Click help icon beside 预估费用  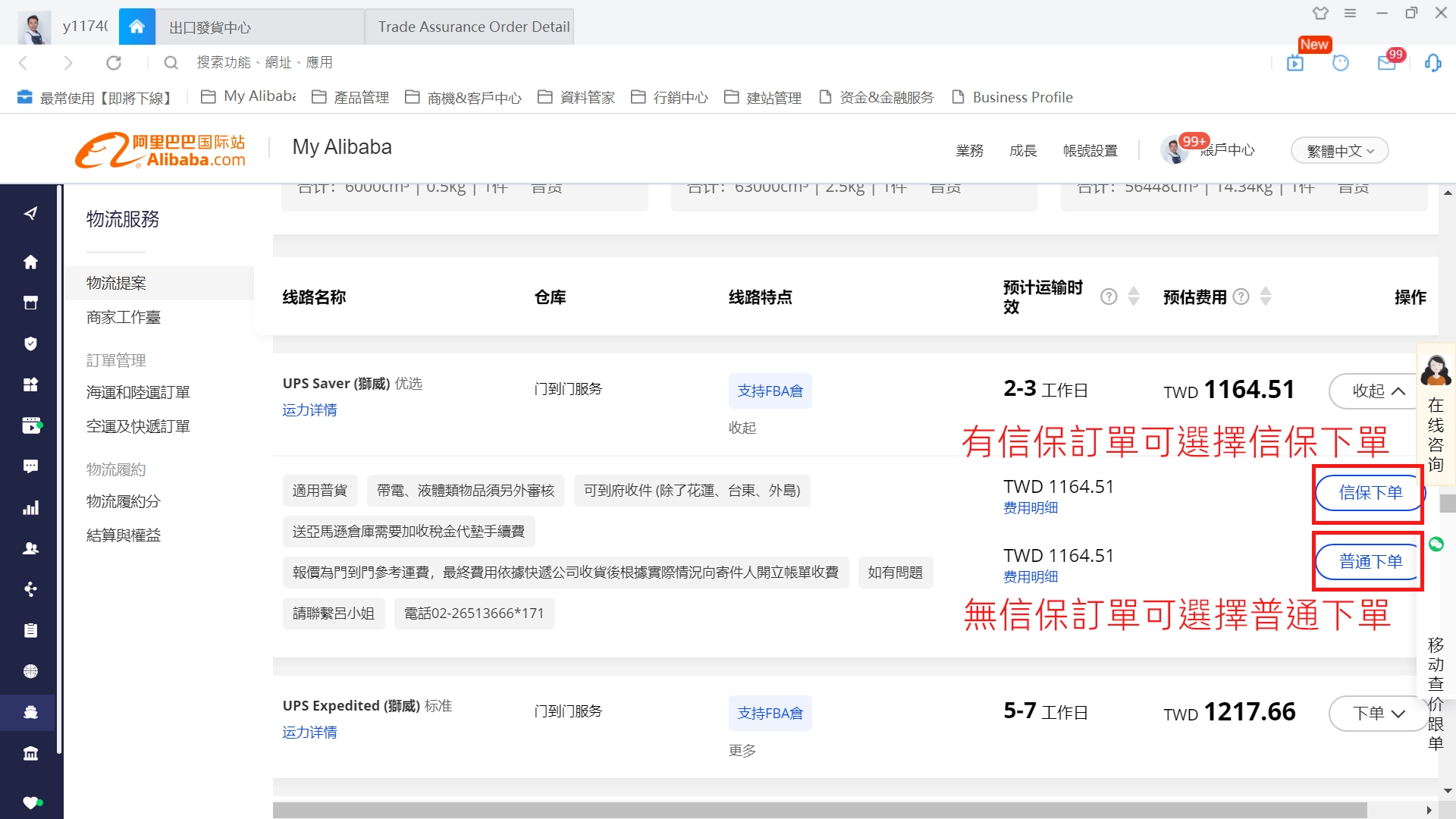tap(1241, 297)
